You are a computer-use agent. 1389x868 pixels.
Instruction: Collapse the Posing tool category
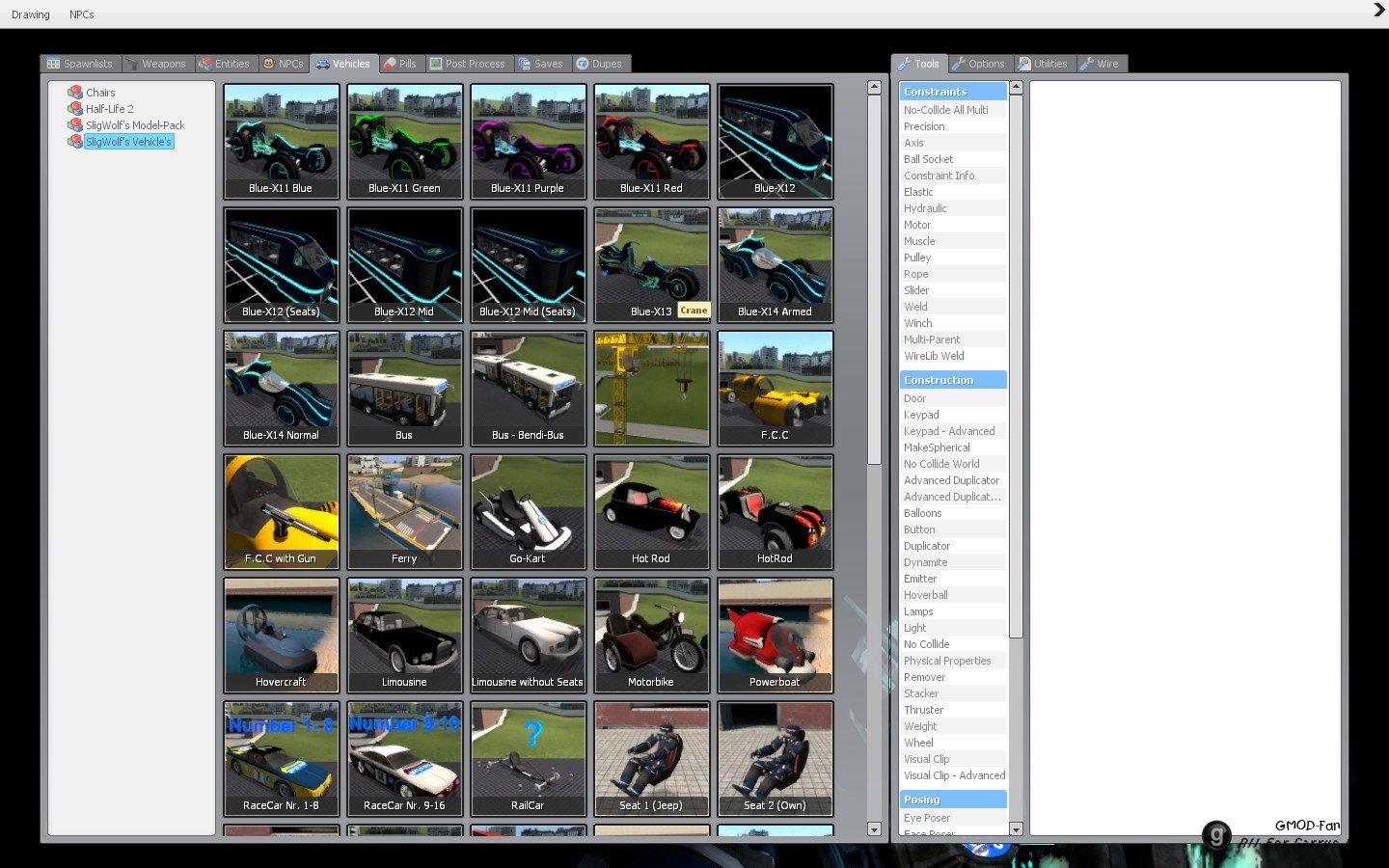pos(953,800)
